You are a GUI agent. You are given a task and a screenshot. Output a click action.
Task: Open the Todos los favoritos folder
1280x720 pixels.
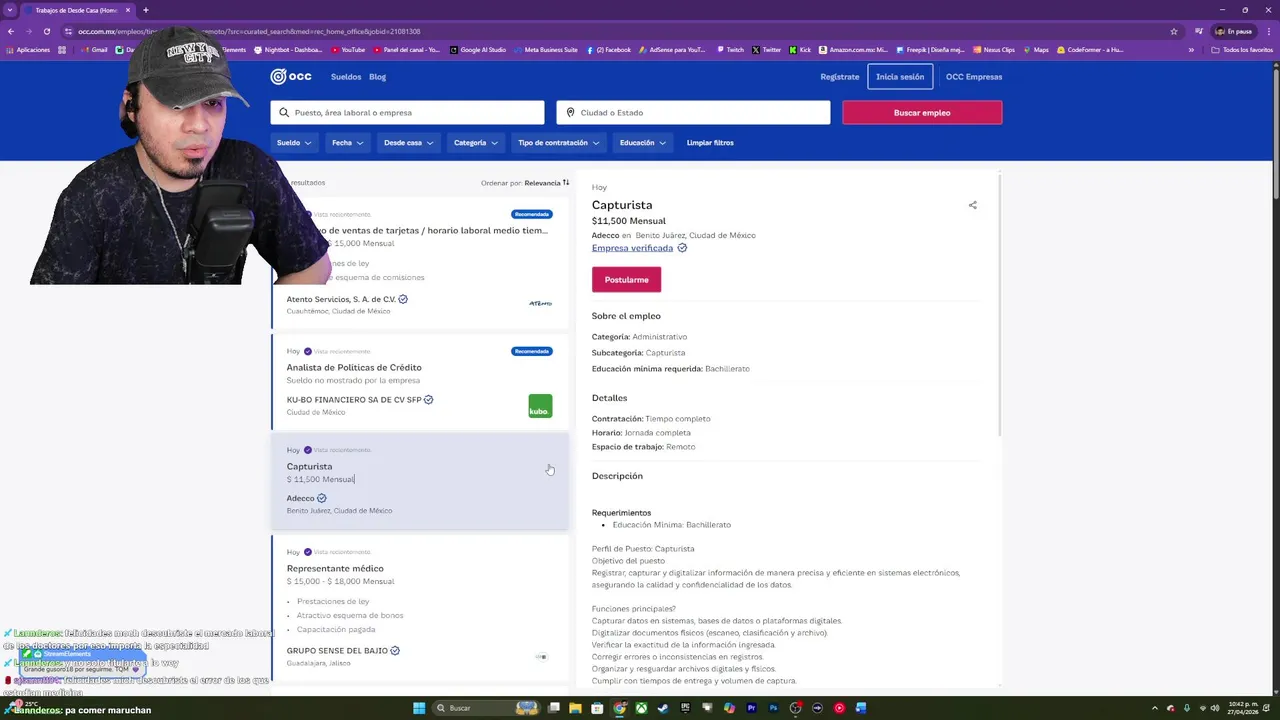[1242, 49]
